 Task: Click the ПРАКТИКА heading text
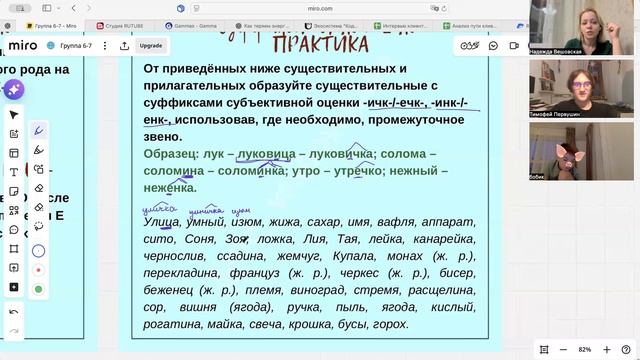click(x=320, y=44)
